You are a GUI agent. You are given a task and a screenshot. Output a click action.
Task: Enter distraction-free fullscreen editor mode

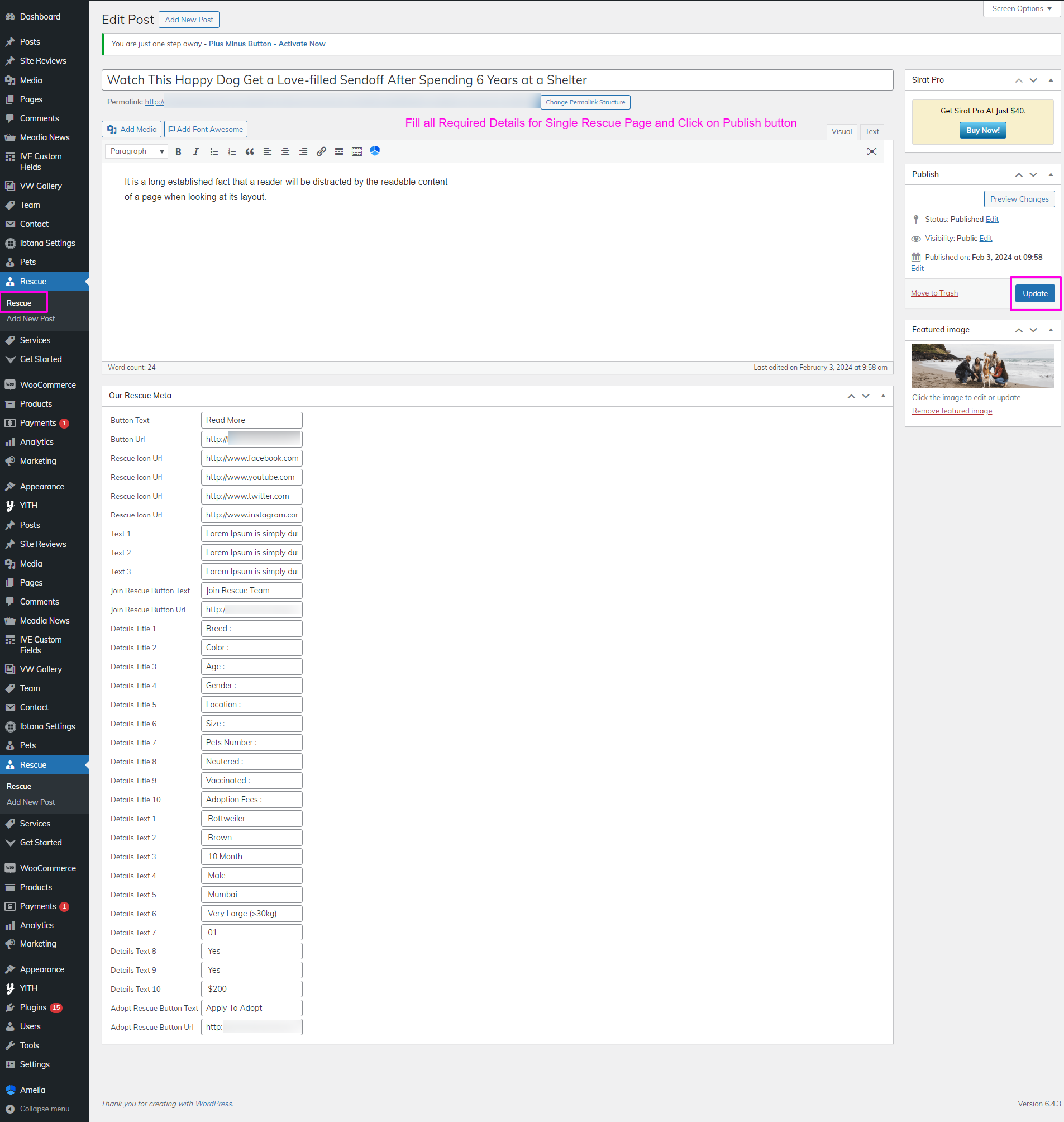pos(871,151)
